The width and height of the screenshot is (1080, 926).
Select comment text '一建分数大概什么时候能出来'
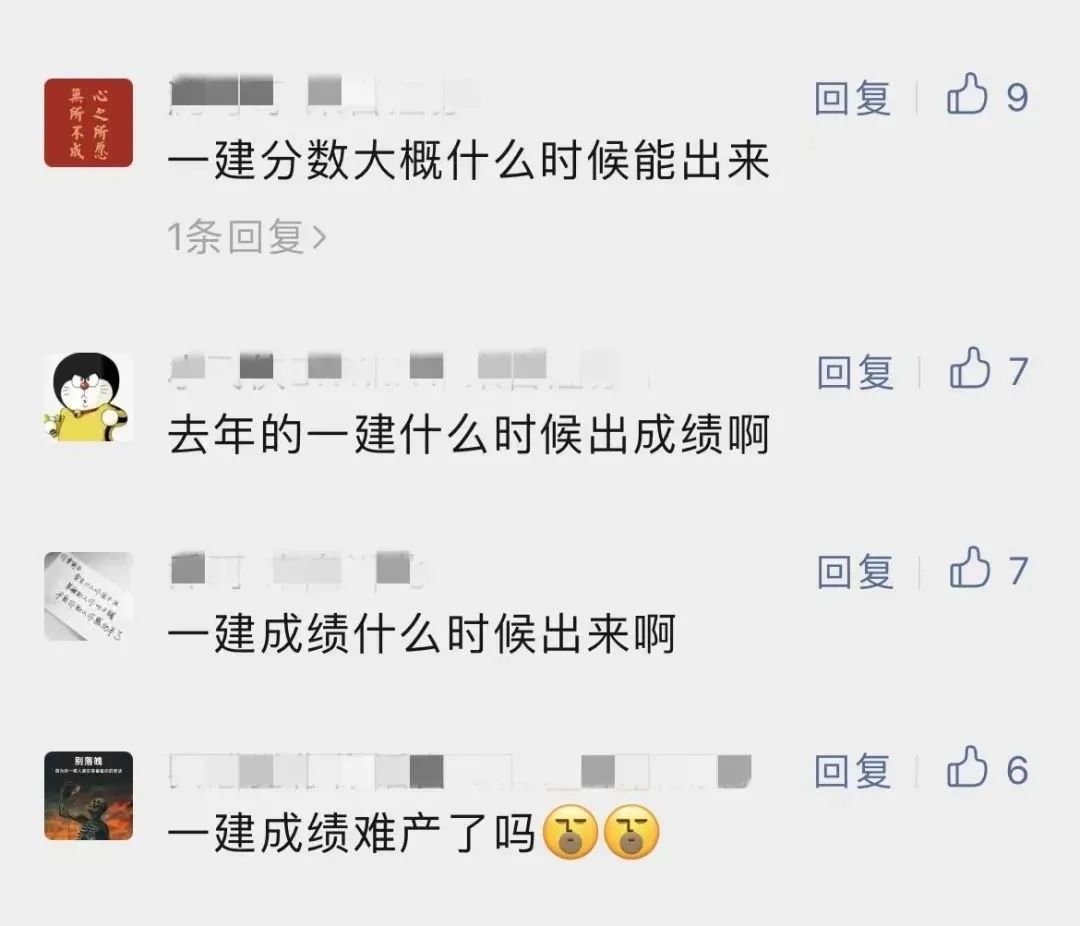point(468,161)
